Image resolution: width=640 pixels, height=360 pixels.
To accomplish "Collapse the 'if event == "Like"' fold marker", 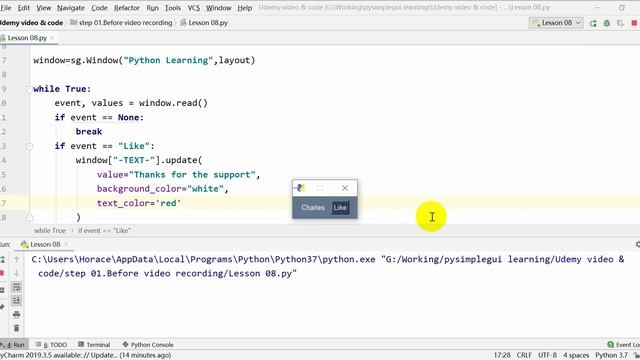I will (29, 146).
